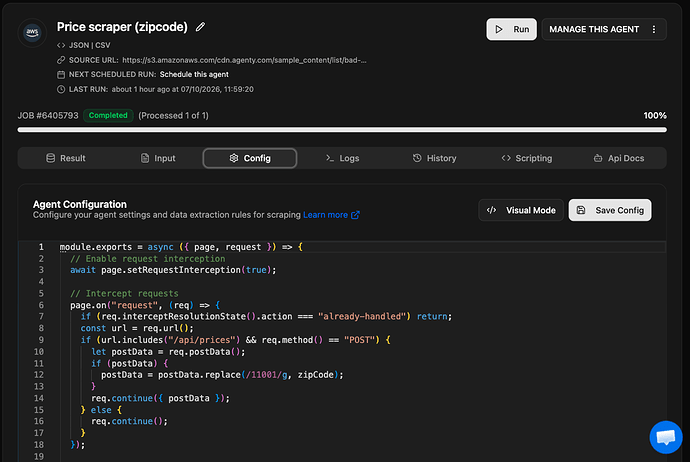690x462 pixels.
Task: Switch to the Result tab
Action: [x=66, y=158]
